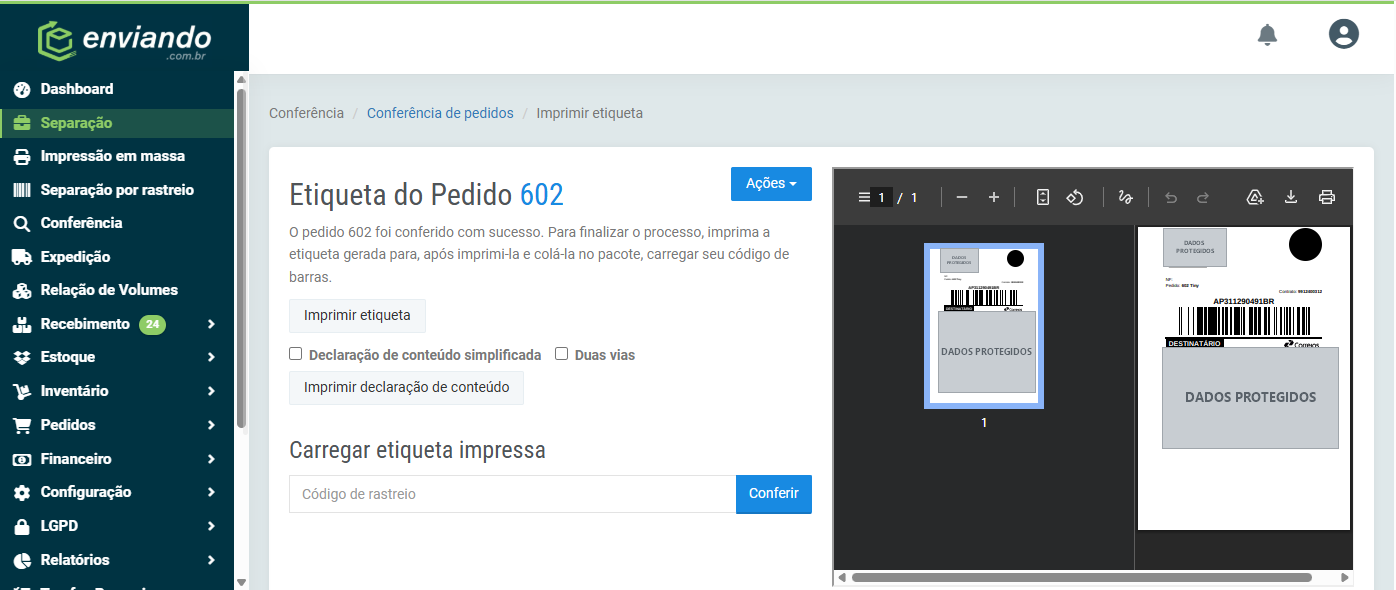Click the Recebimento 24 badge
The width and height of the screenshot is (1396, 590).
(x=152, y=324)
